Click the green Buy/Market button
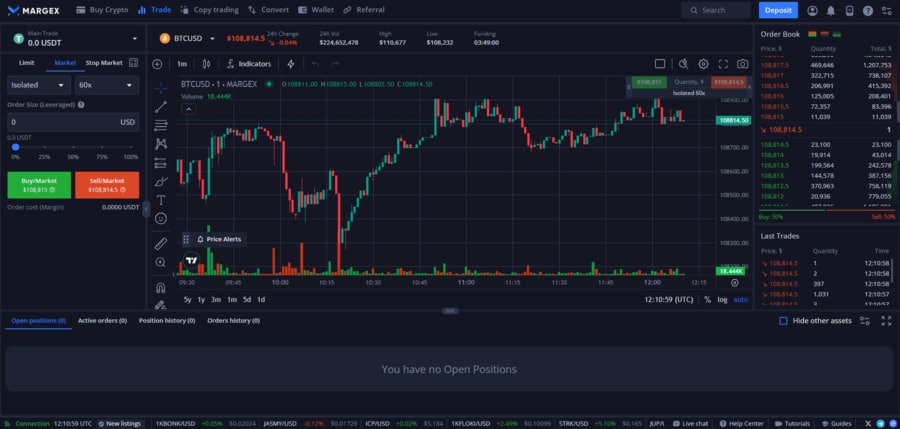This screenshot has height=429, width=900. 39,185
